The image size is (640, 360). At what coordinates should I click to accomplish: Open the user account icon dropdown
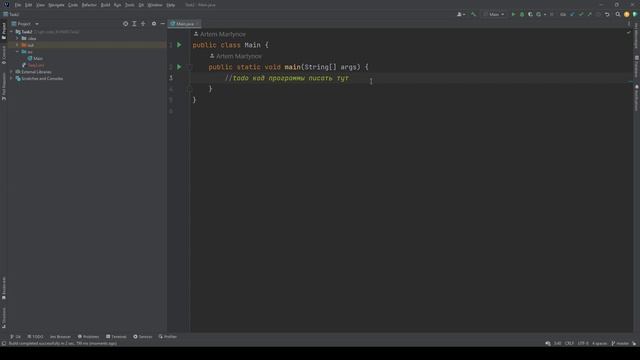[461, 14]
